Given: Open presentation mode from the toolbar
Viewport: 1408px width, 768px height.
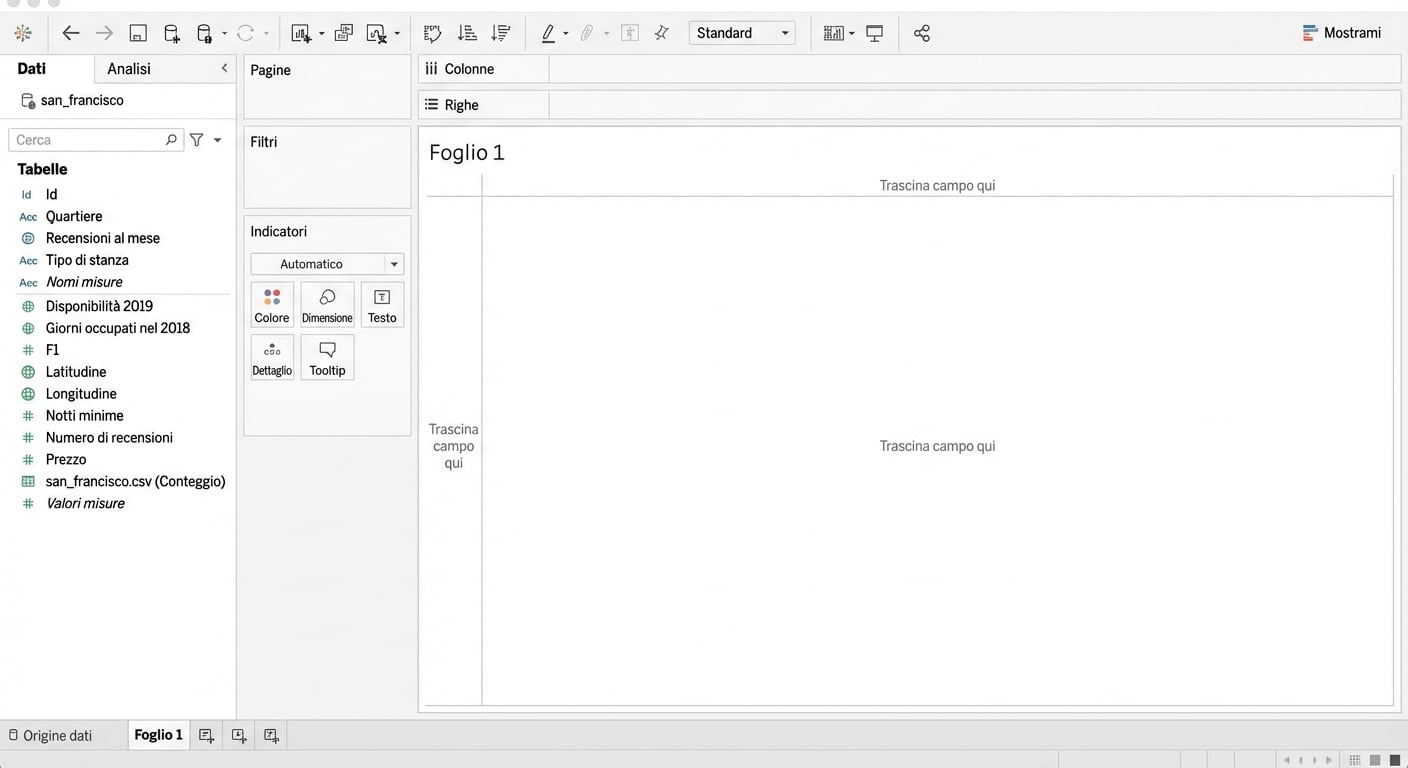Looking at the screenshot, I should point(874,33).
